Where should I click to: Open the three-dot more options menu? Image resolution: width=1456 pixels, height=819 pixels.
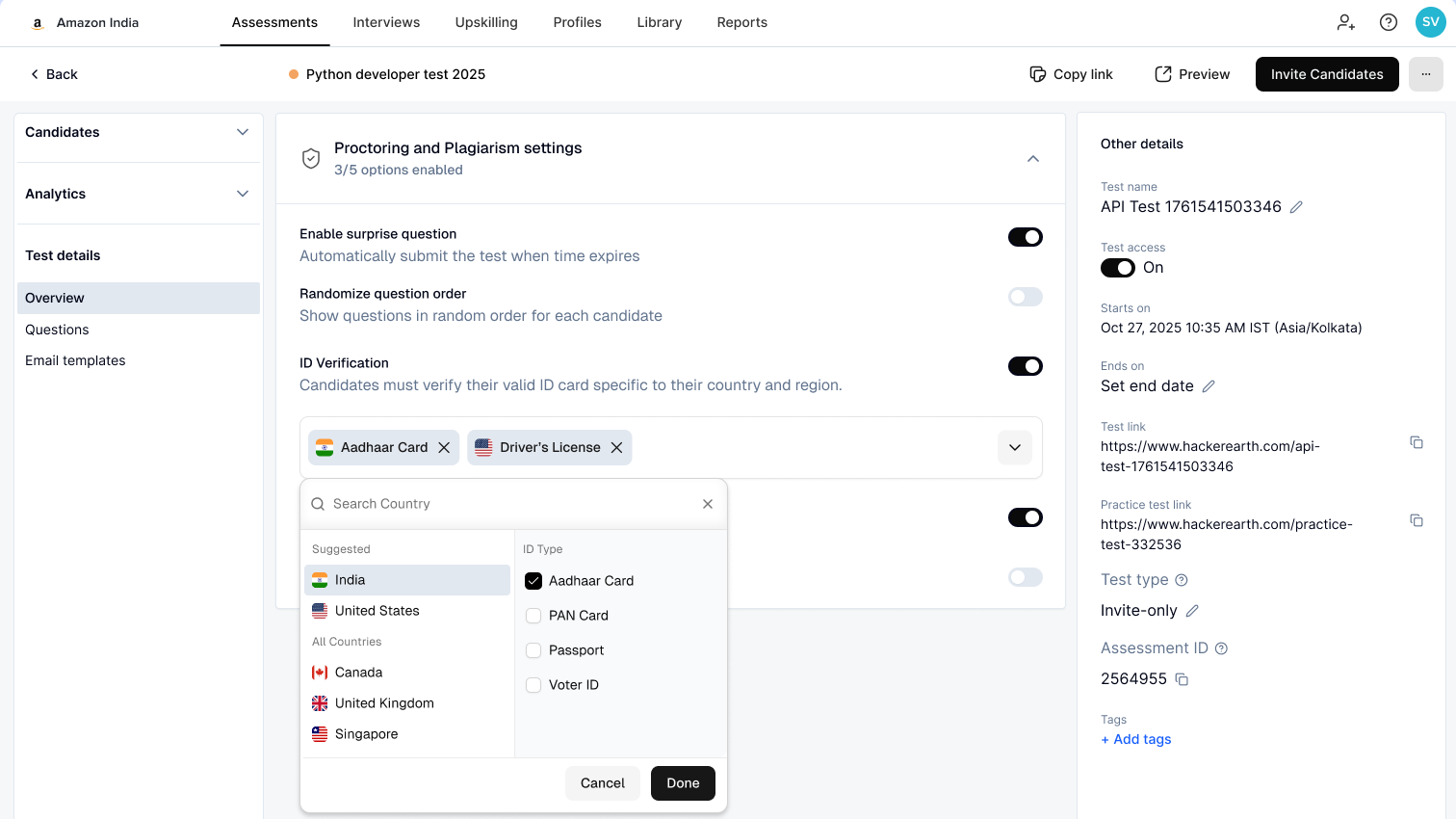(1426, 74)
